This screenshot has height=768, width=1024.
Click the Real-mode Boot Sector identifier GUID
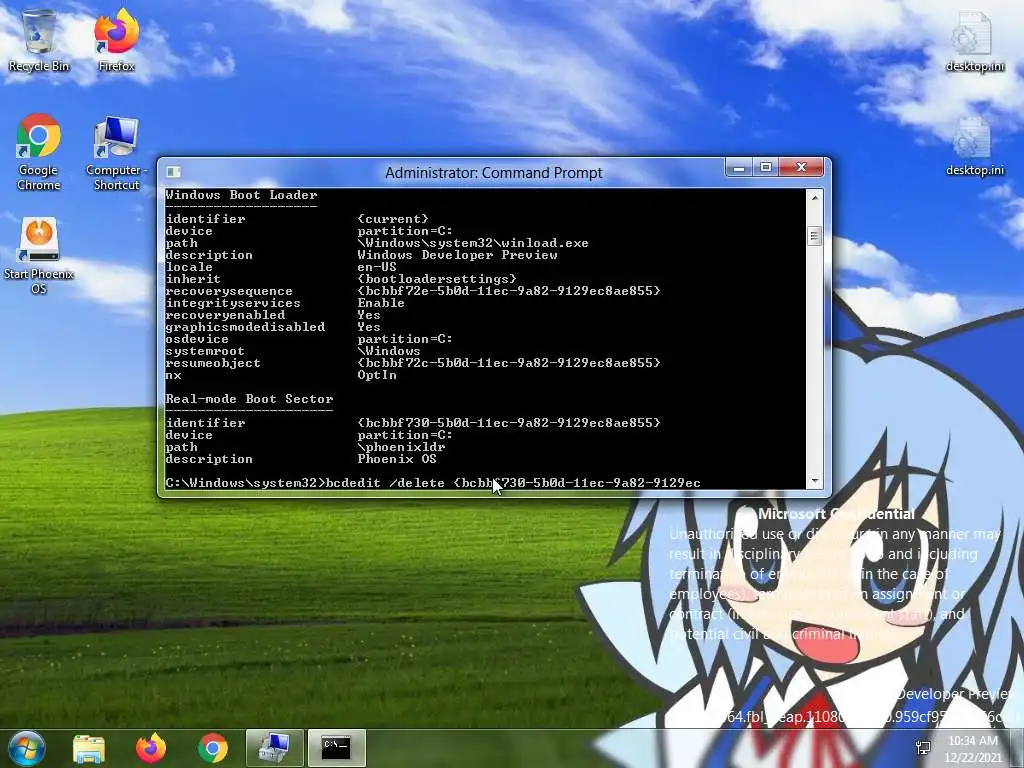click(509, 423)
